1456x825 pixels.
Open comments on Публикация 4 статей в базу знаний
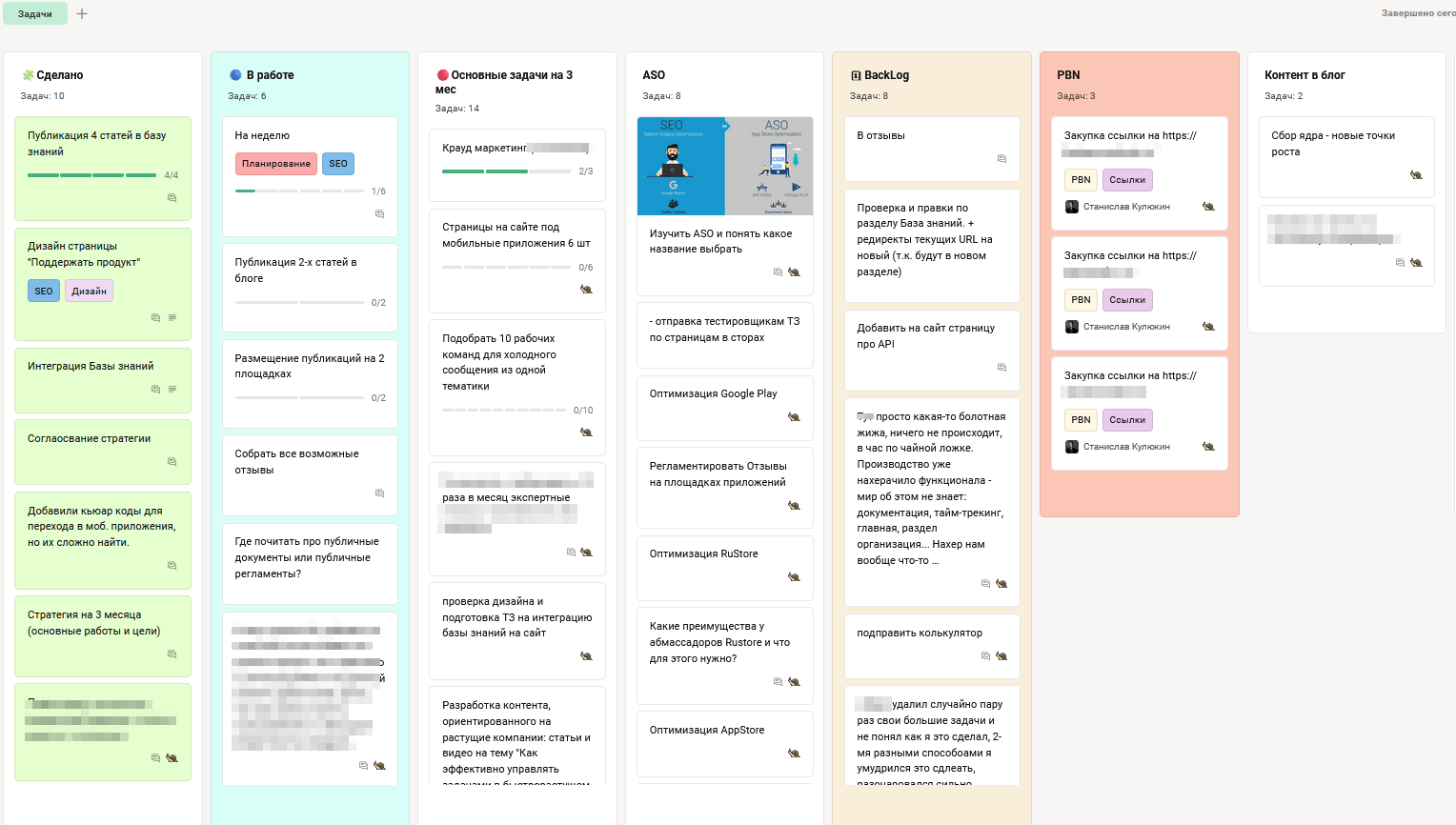click(x=172, y=198)
